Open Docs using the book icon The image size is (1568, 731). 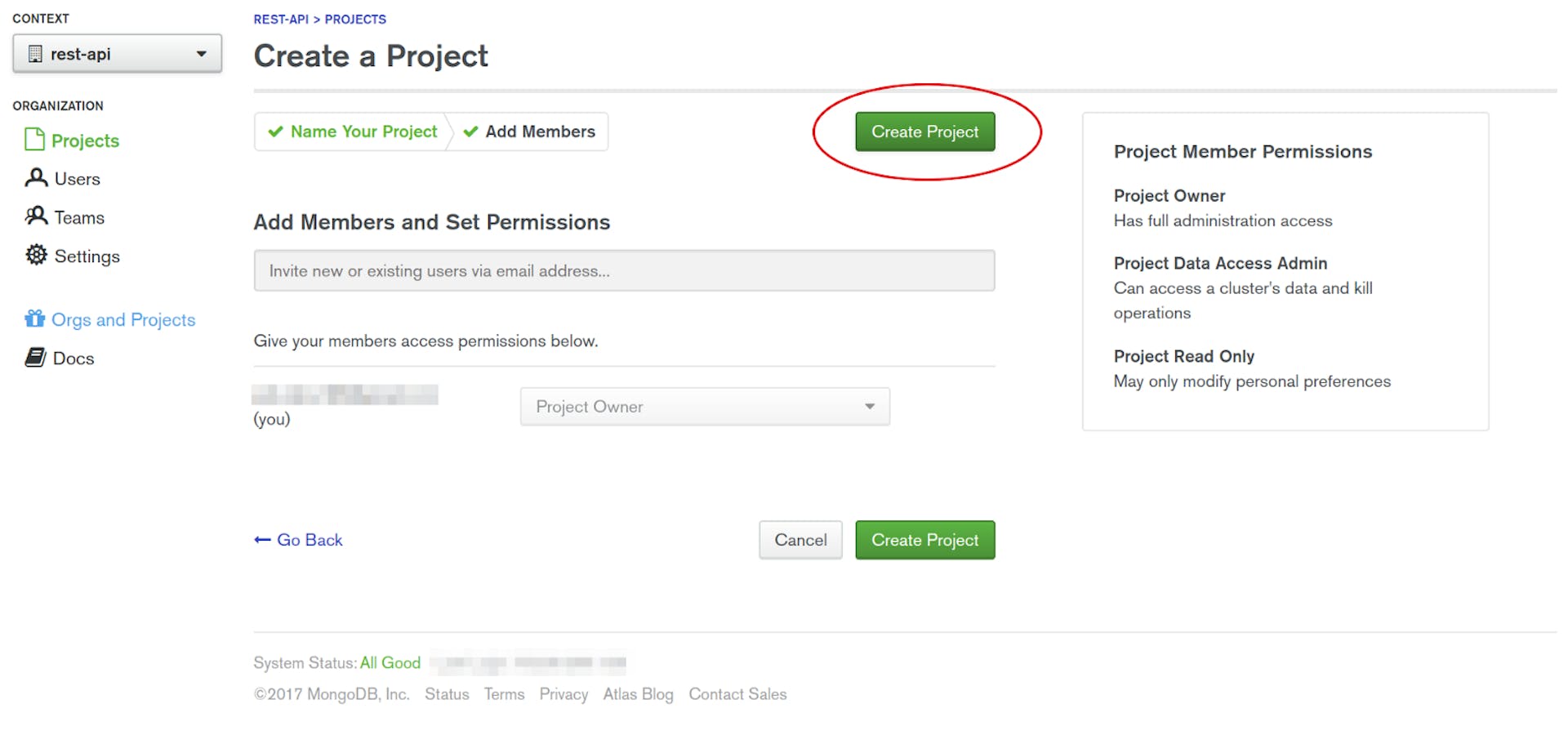[x=34, y=358]
